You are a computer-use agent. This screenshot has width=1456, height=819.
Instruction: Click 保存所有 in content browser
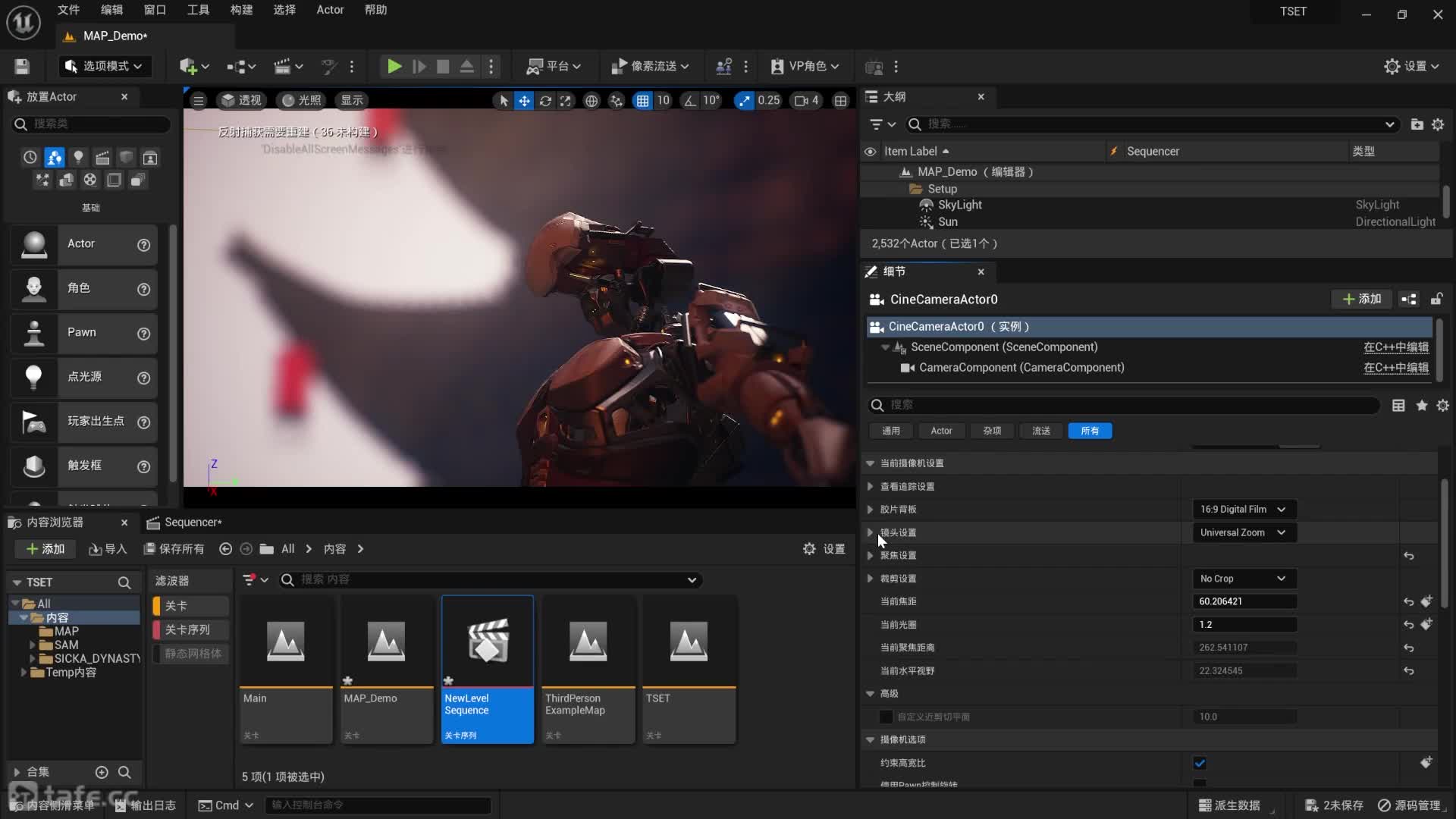[x=174, y=549]
